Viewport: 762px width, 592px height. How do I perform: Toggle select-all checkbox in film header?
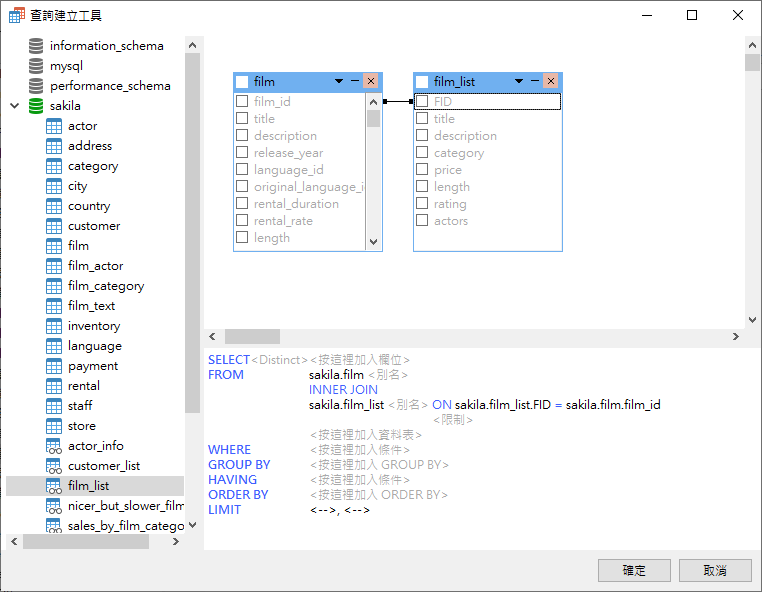pyautogui.click(x=242, y=82)
